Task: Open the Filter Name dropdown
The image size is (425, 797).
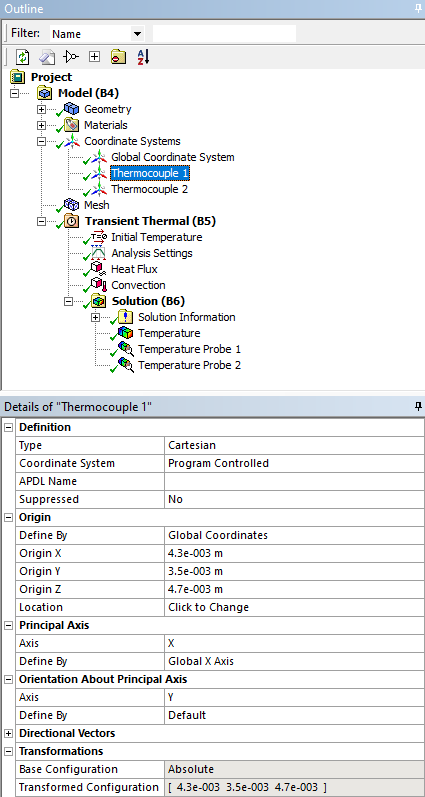Action: tap(137, 34)
